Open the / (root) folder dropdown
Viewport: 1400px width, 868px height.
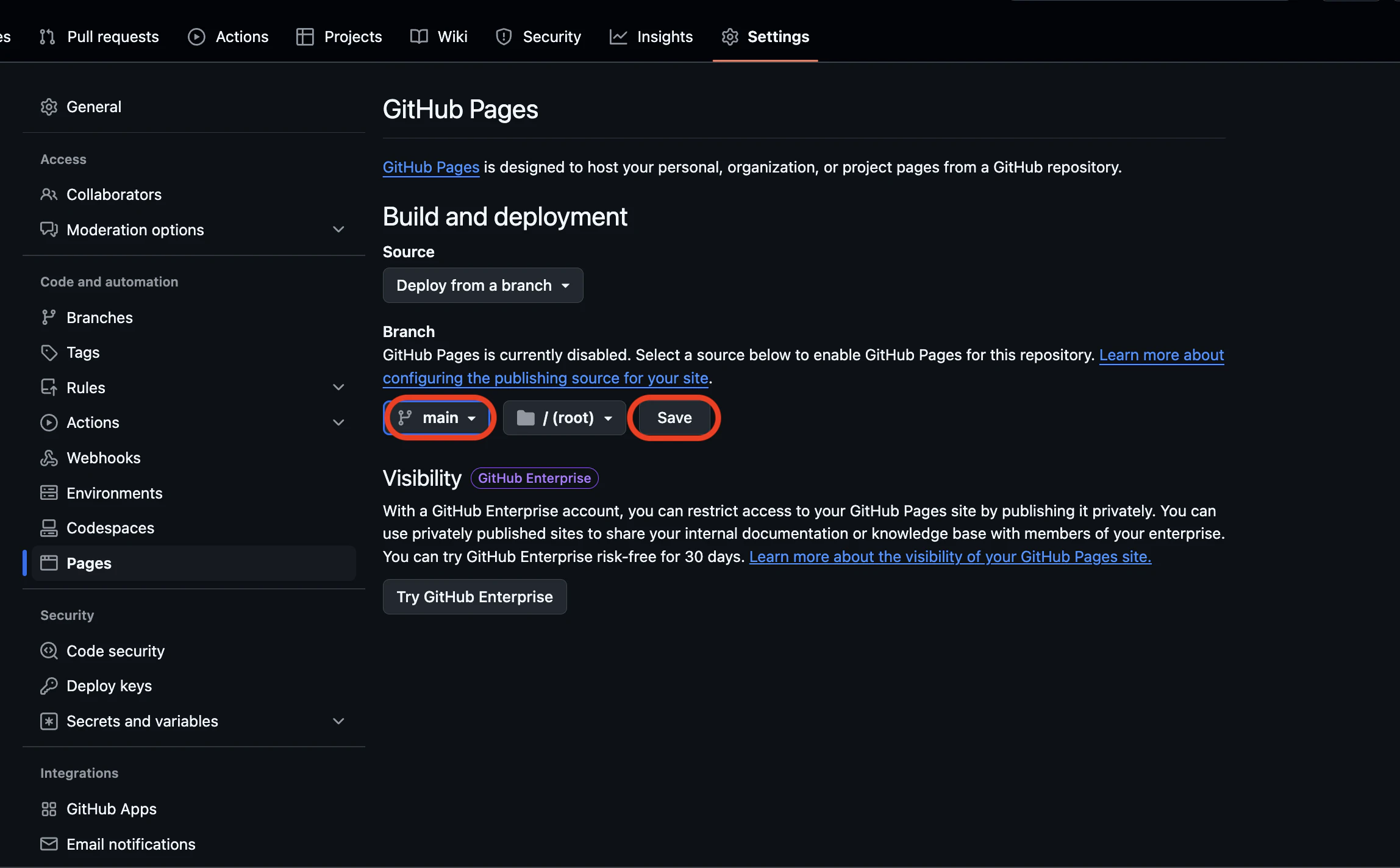coord(565,418)
